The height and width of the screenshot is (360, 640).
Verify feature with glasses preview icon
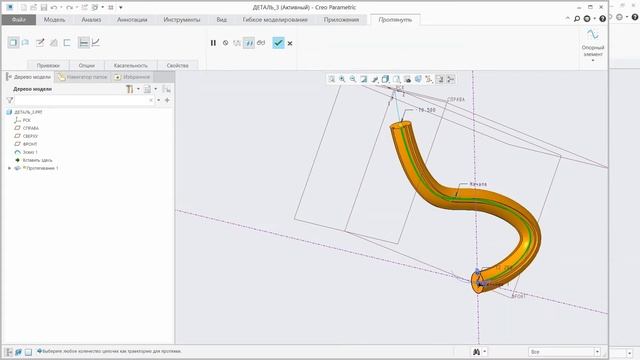[x=261, y=43]
